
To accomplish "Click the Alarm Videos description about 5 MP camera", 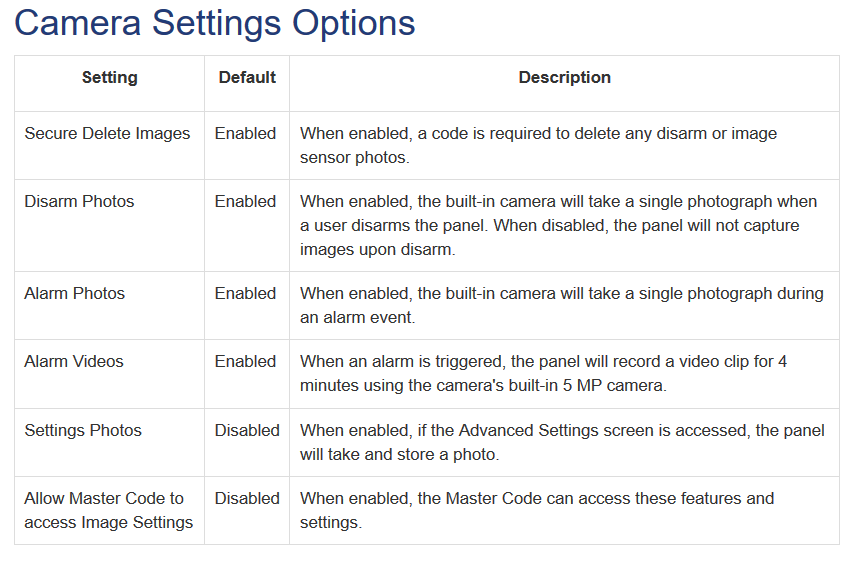I will click(543, 373).
